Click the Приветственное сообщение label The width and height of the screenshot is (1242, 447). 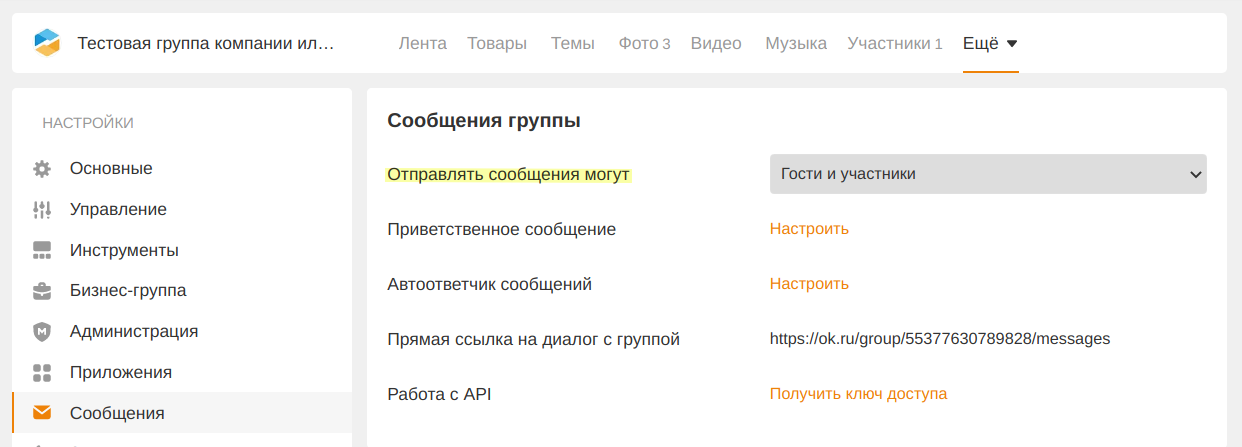501,229
